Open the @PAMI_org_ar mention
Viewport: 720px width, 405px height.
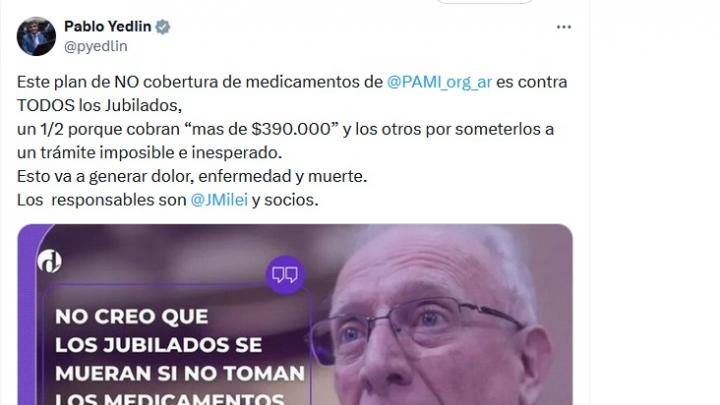pos(439,82)
